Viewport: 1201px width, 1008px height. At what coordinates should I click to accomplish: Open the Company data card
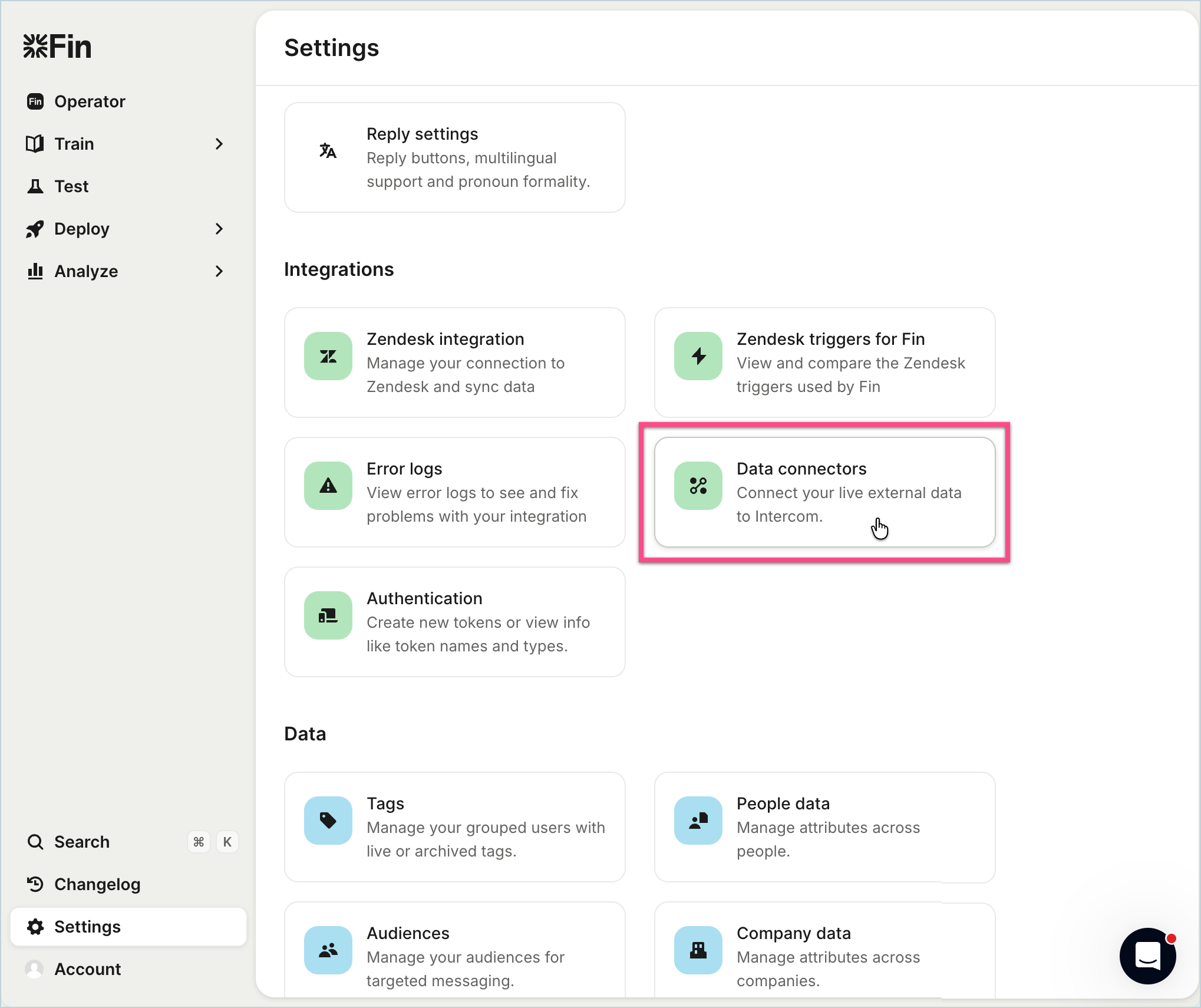coord(825,950)
